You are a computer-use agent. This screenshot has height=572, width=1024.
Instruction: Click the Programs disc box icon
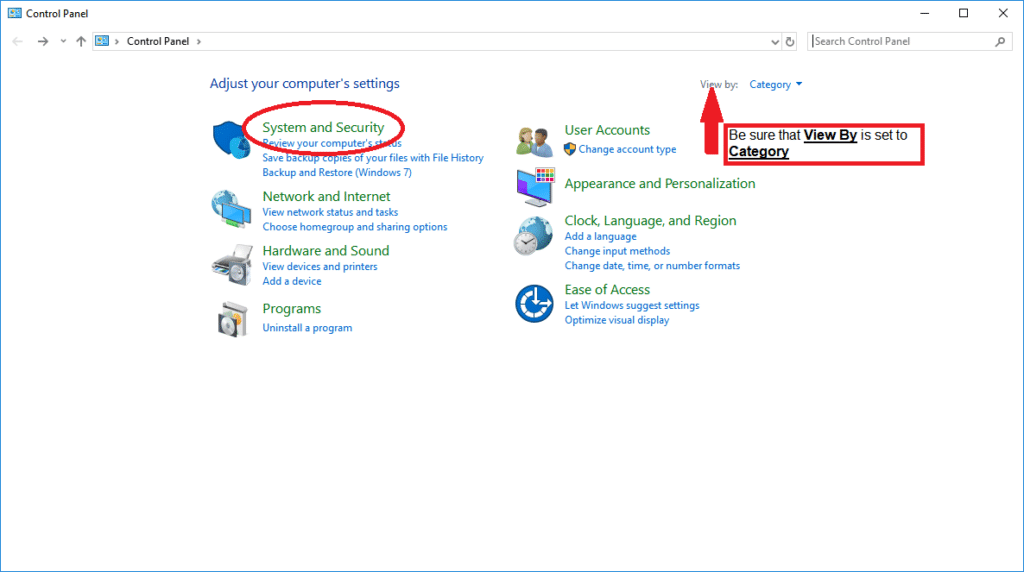(232, 319)
